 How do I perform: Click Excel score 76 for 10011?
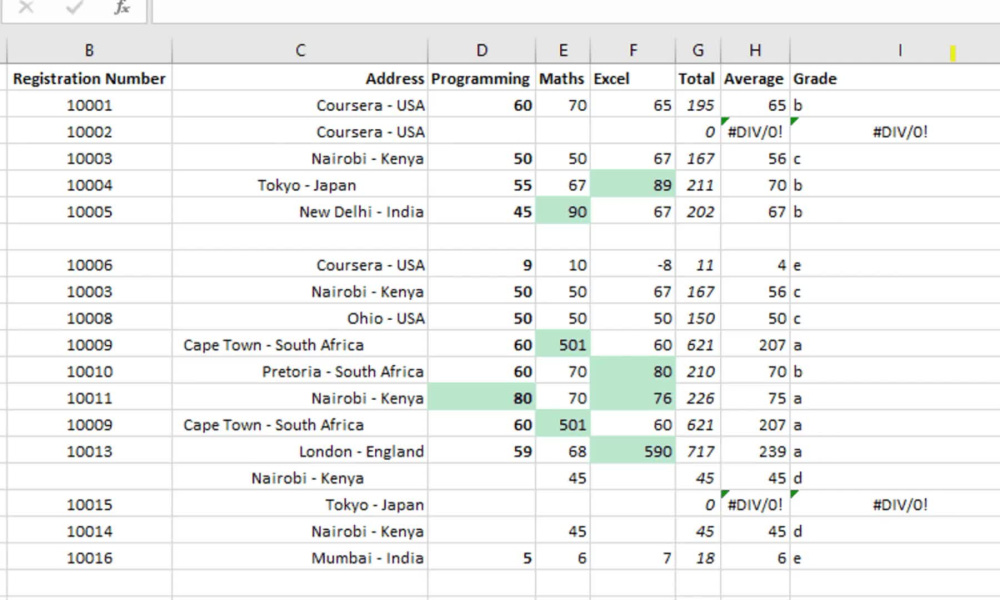click(x=633, y=399)
